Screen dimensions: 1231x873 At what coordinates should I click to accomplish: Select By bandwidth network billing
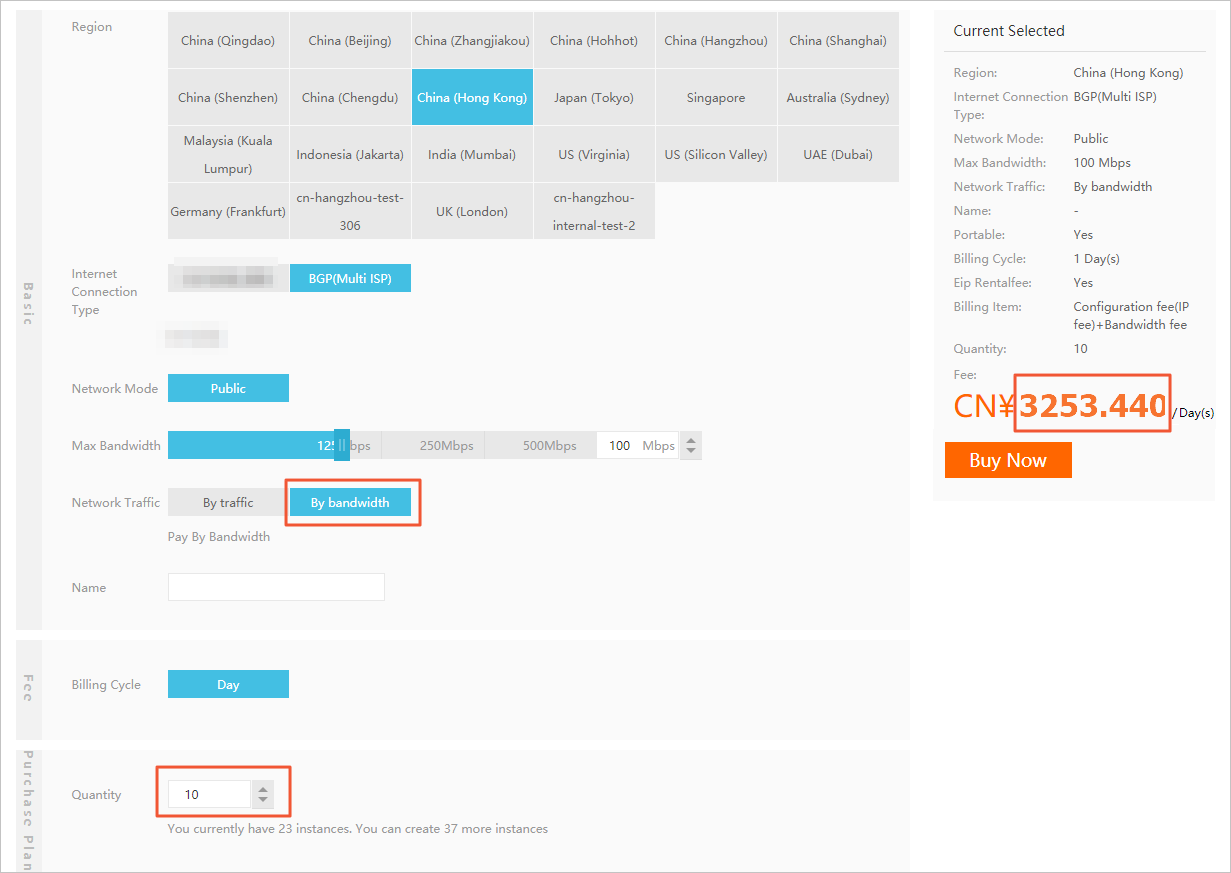click(350, 503)
